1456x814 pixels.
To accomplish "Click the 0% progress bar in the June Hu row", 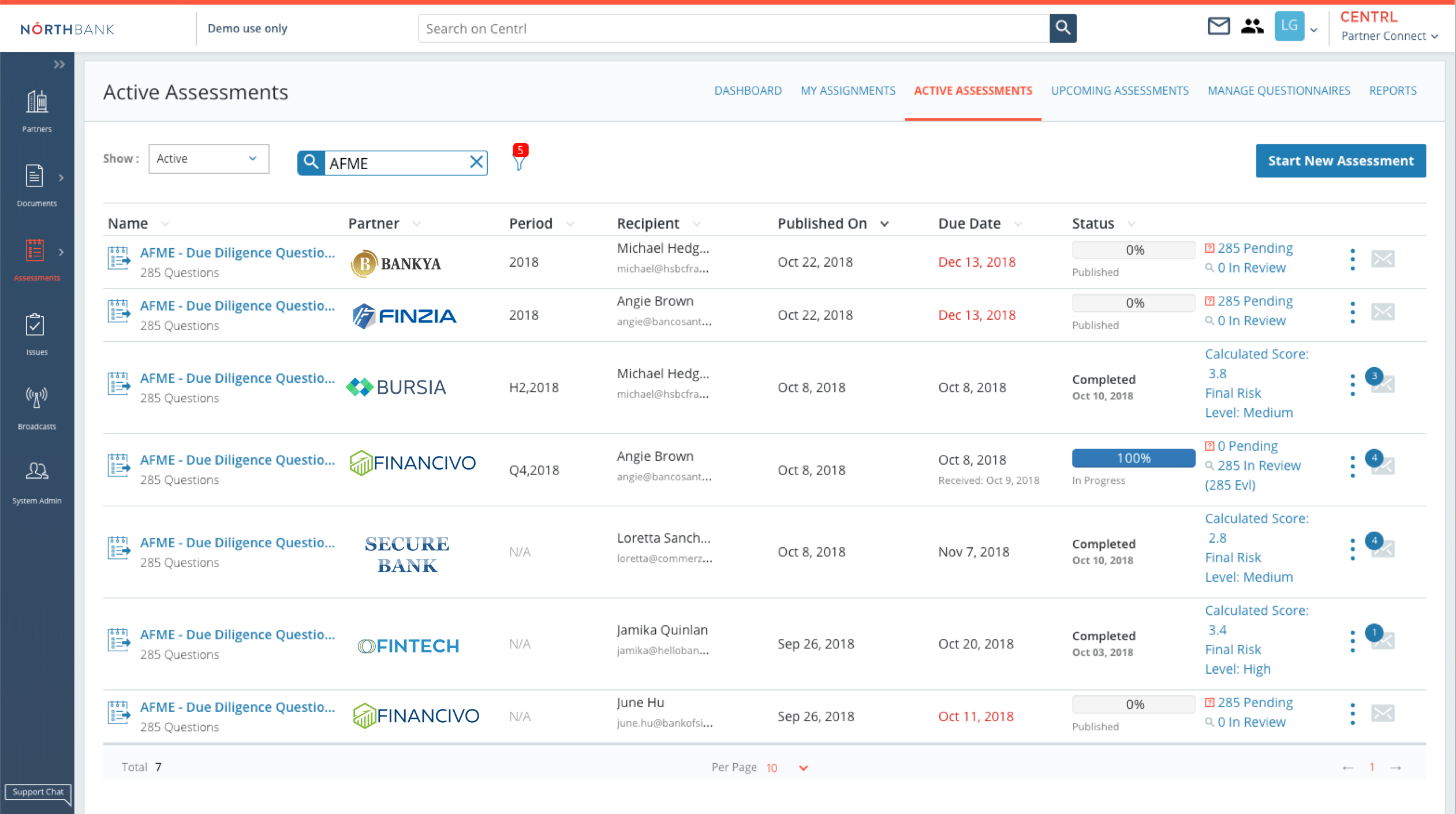I will point(1133,704).
